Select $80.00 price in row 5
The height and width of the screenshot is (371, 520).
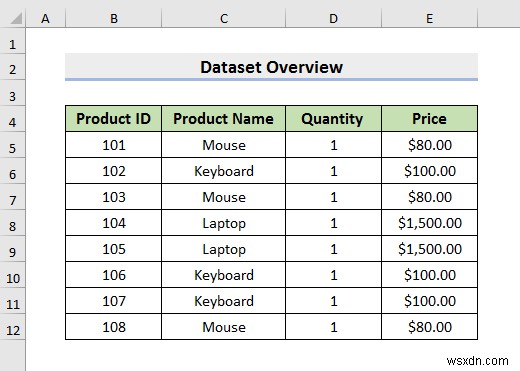point(429,145)
